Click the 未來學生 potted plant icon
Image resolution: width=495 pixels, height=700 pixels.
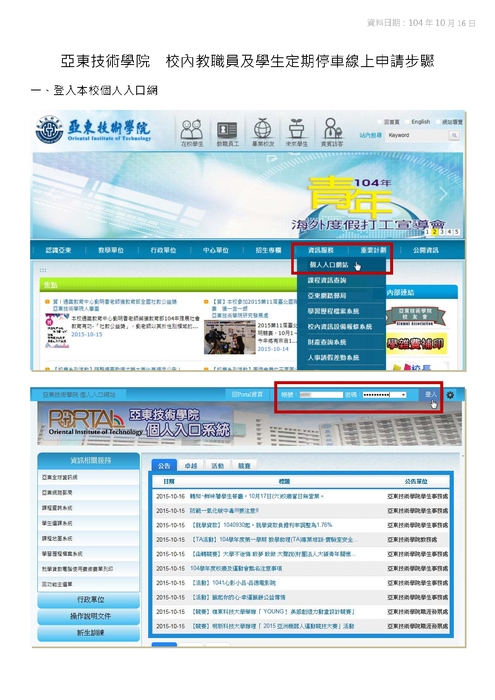(297, 133)
